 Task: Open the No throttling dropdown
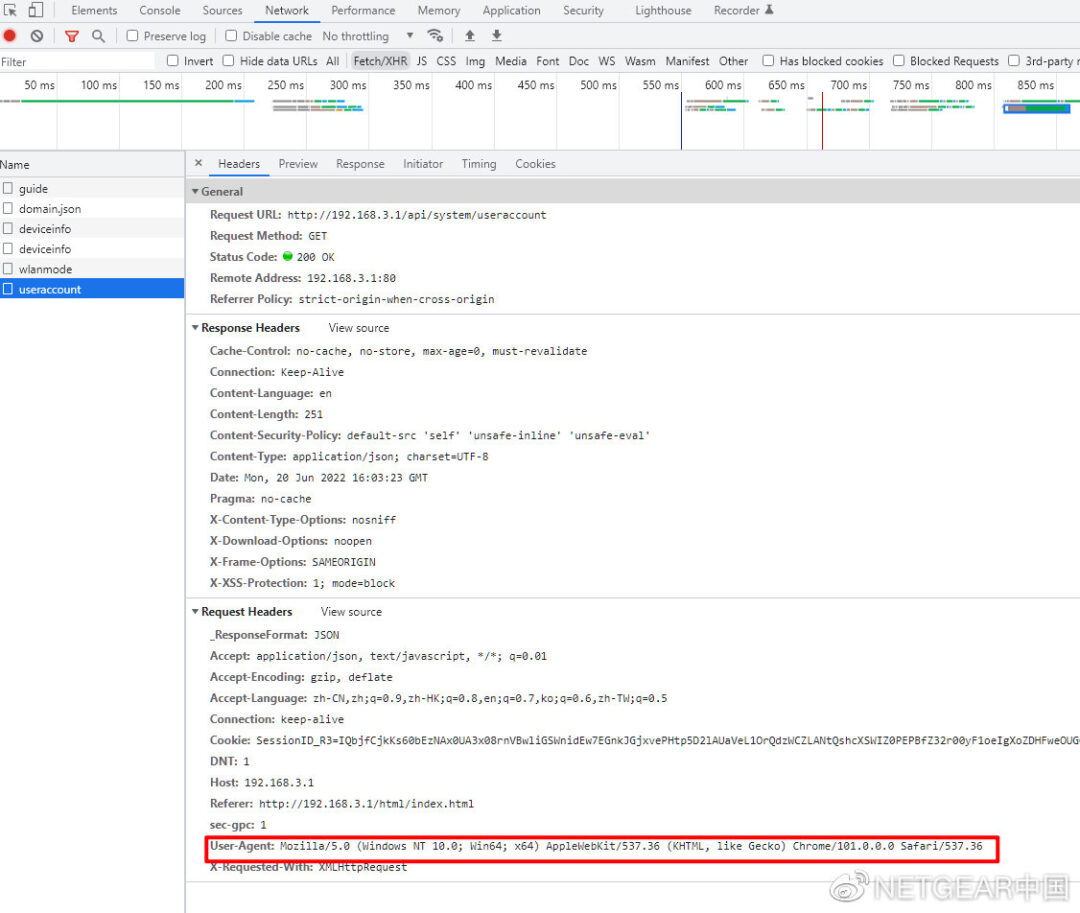point(367,36)
